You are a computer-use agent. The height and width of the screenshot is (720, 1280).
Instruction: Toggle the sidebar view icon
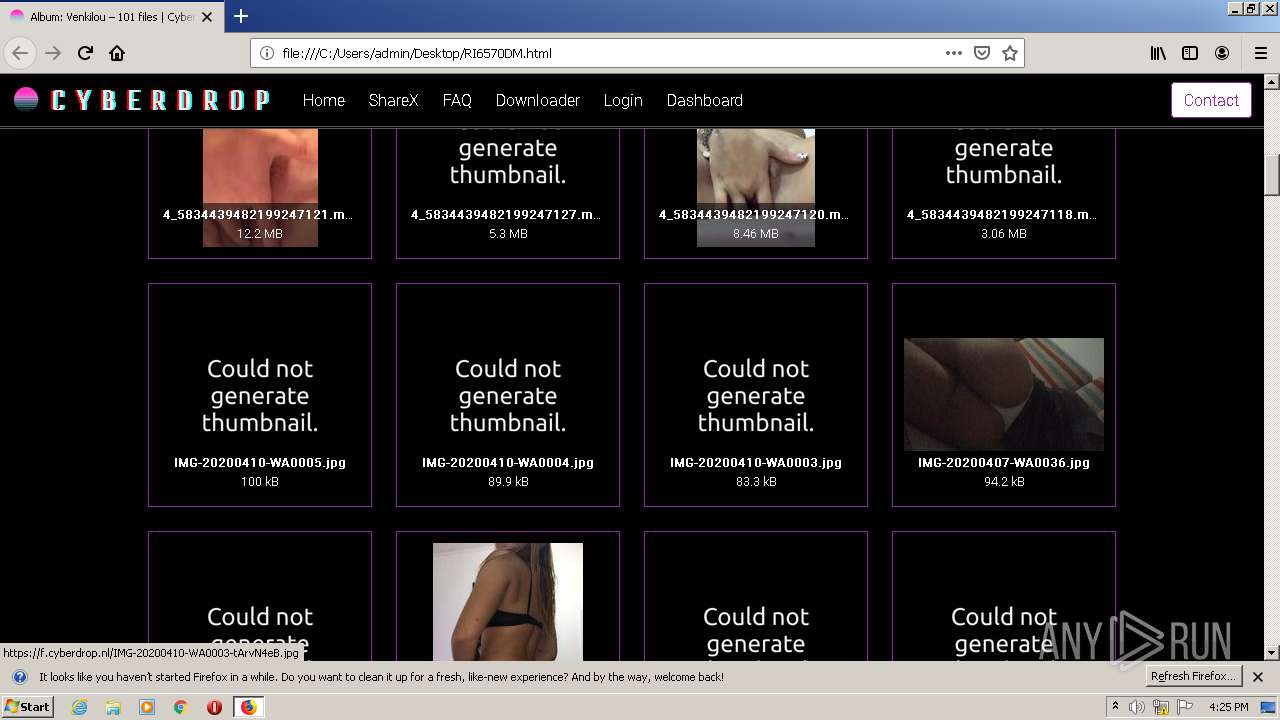tap(1190, 53)
